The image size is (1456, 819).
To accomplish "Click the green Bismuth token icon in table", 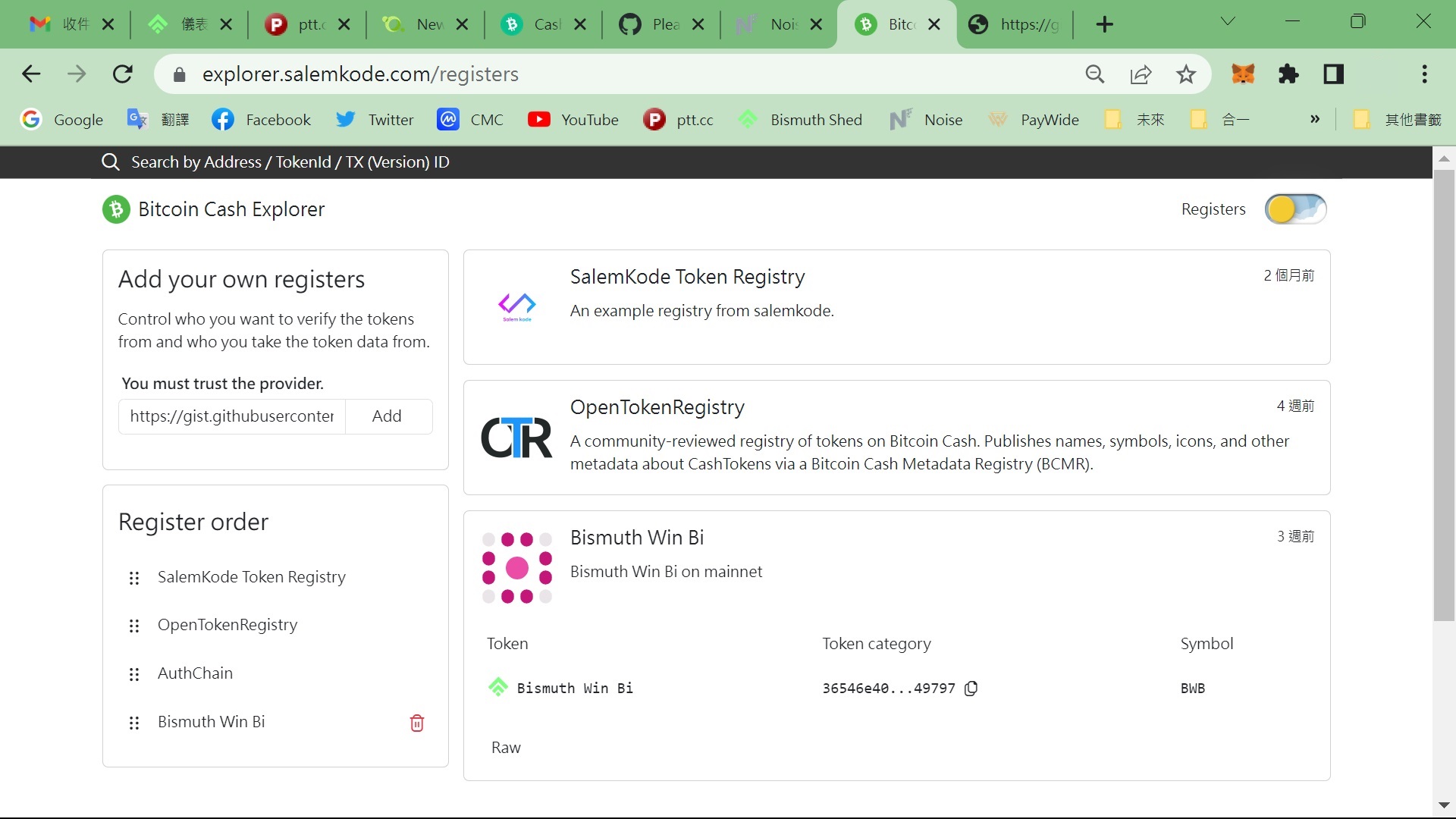I will (498, 687).
